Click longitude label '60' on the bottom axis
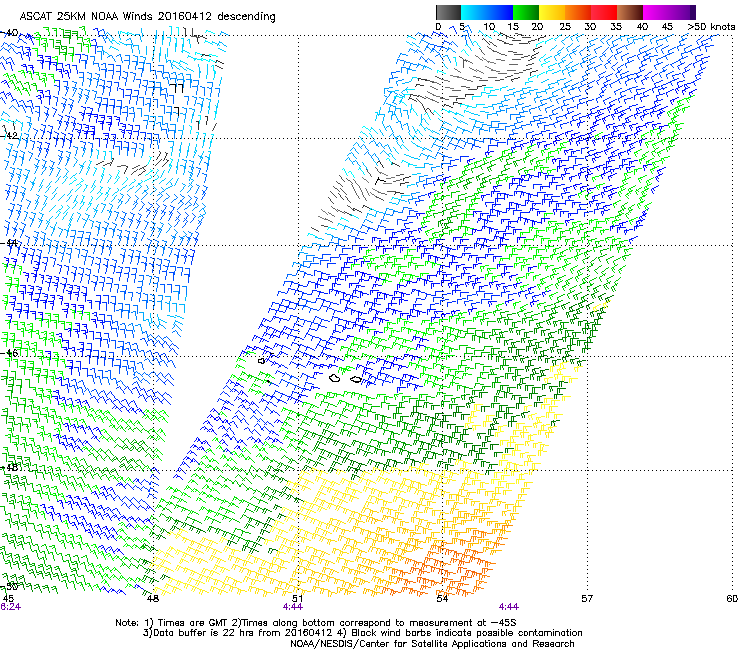 pos(732,599)
